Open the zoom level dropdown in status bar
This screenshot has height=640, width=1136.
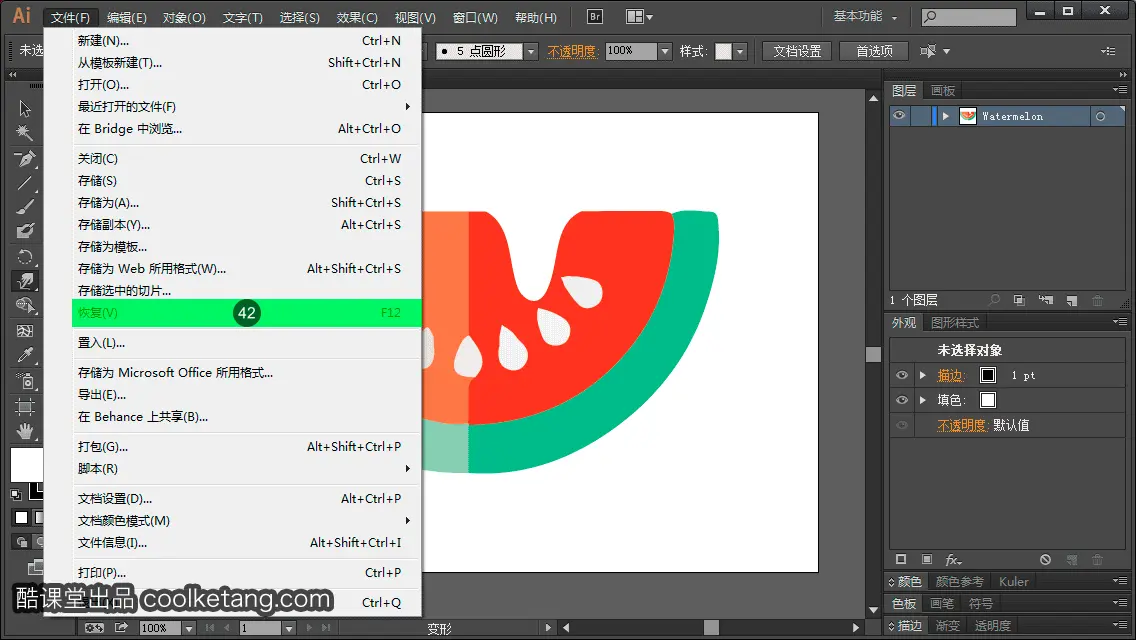coord(188,628)
